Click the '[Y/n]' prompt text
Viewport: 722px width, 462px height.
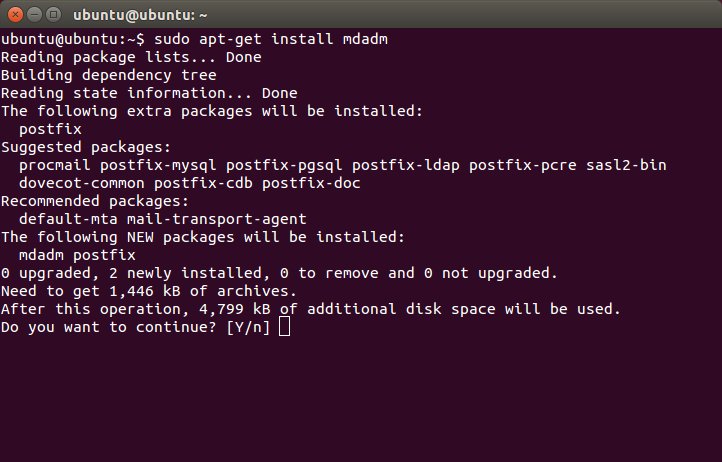(248, 327)
